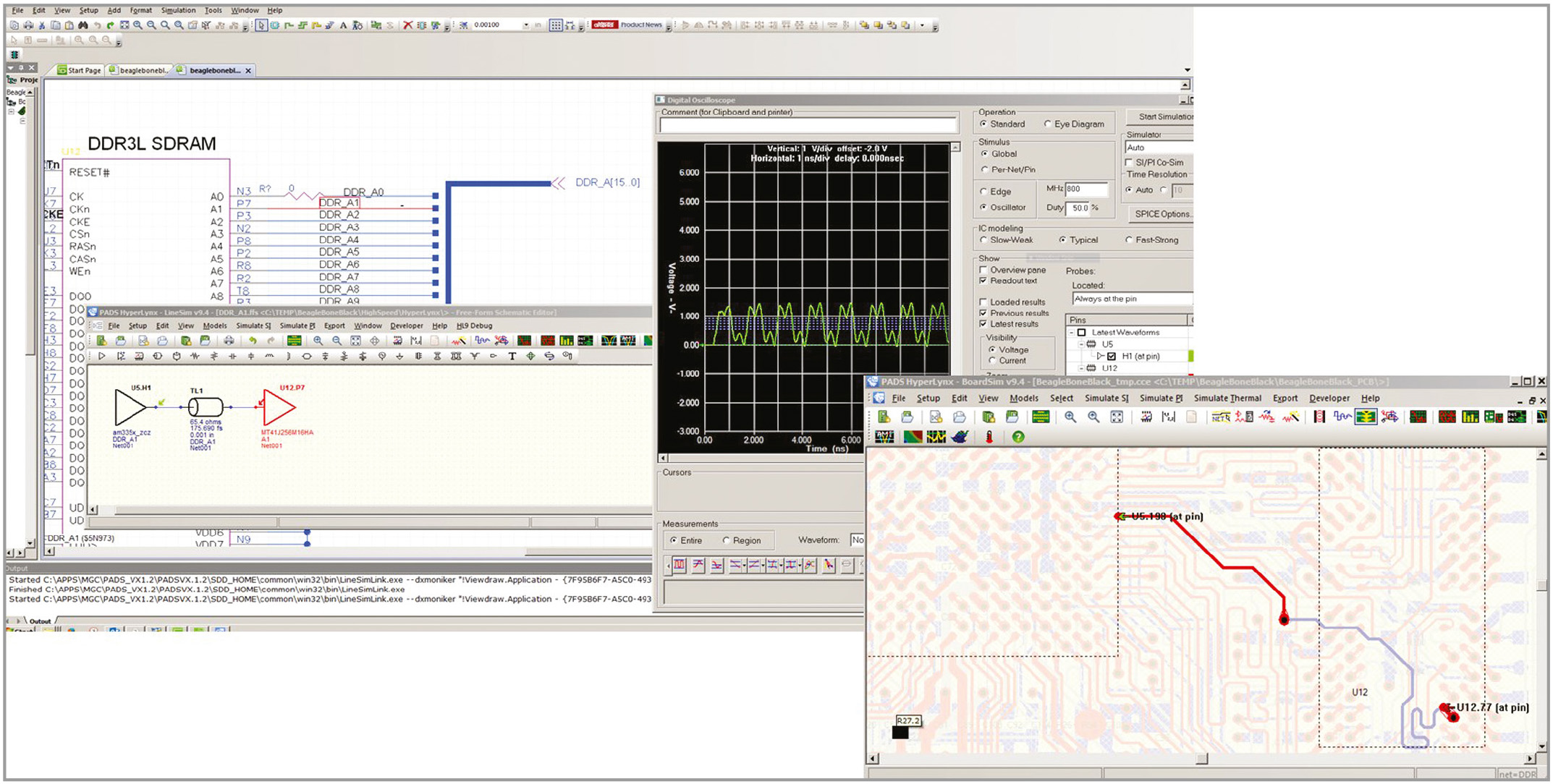The width and height of the screenshot is (1553, 784).
Task: Click fit-to-window icon in LineSim toolbar
Action: coord(355,341)
